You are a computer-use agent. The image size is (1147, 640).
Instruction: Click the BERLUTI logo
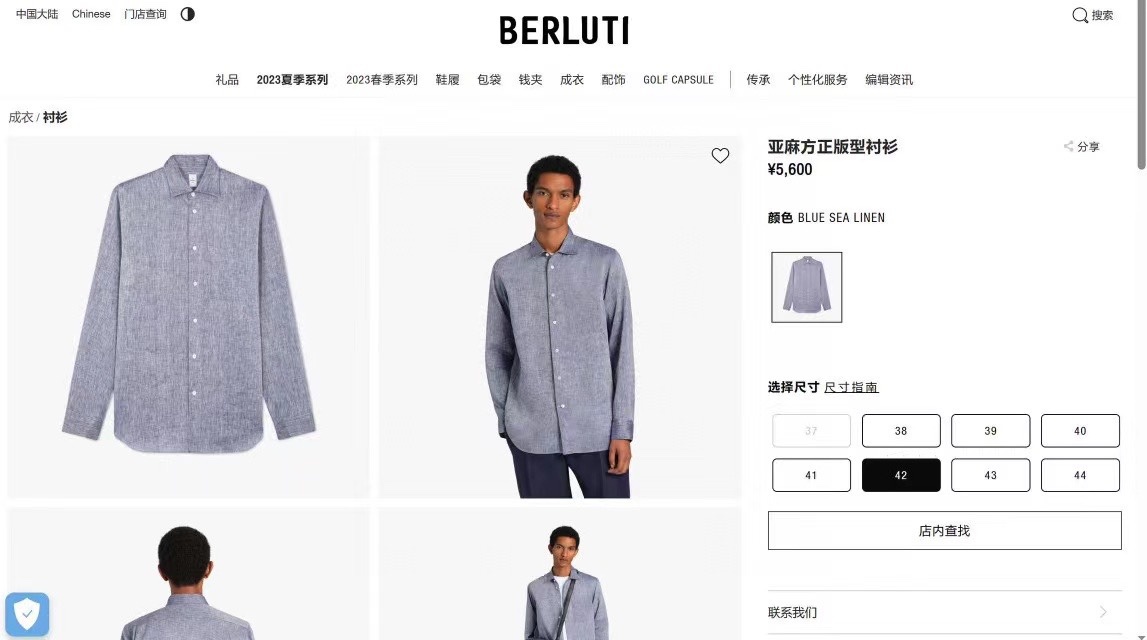(x=563, y=31)
